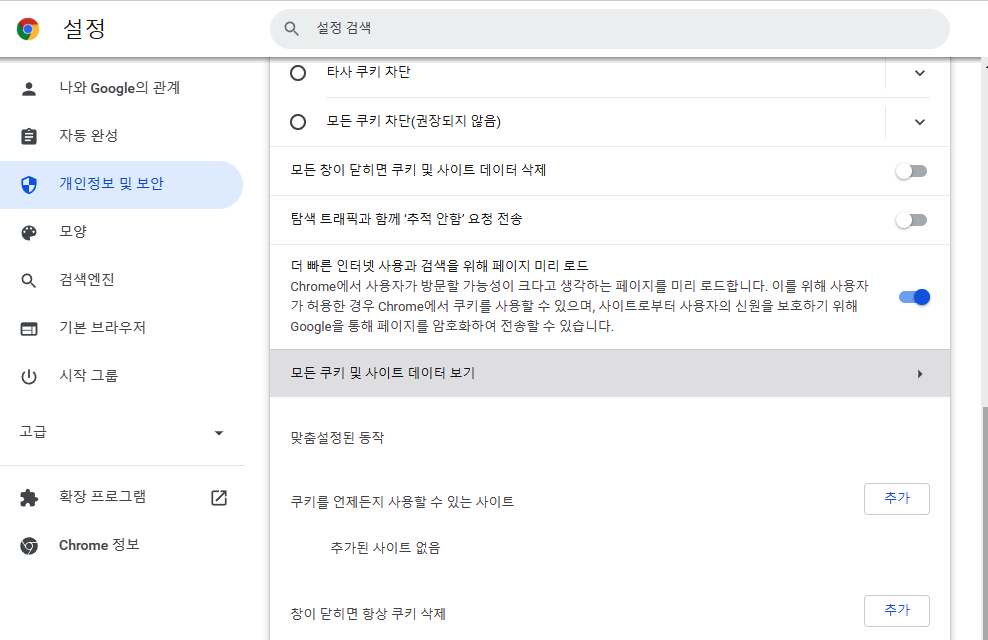Enable 탐색 트래픽과 함께 추적 안함 요청 전송
This screenshot has width=988, height=640.
[911, 219]
